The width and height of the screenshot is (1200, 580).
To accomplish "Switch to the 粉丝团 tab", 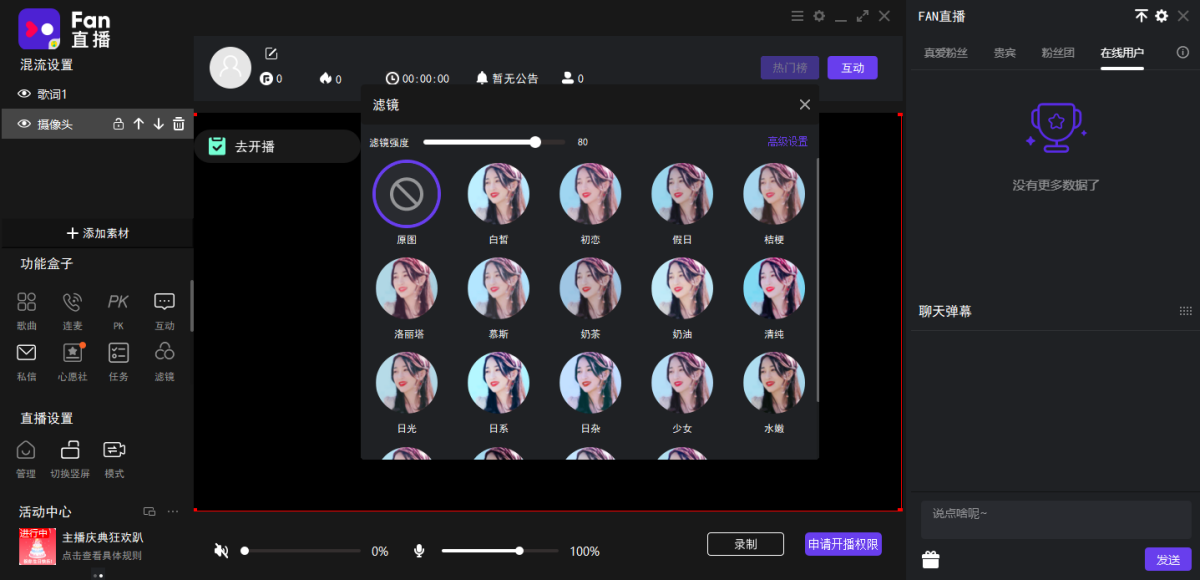I will (x=1057, y=53).
